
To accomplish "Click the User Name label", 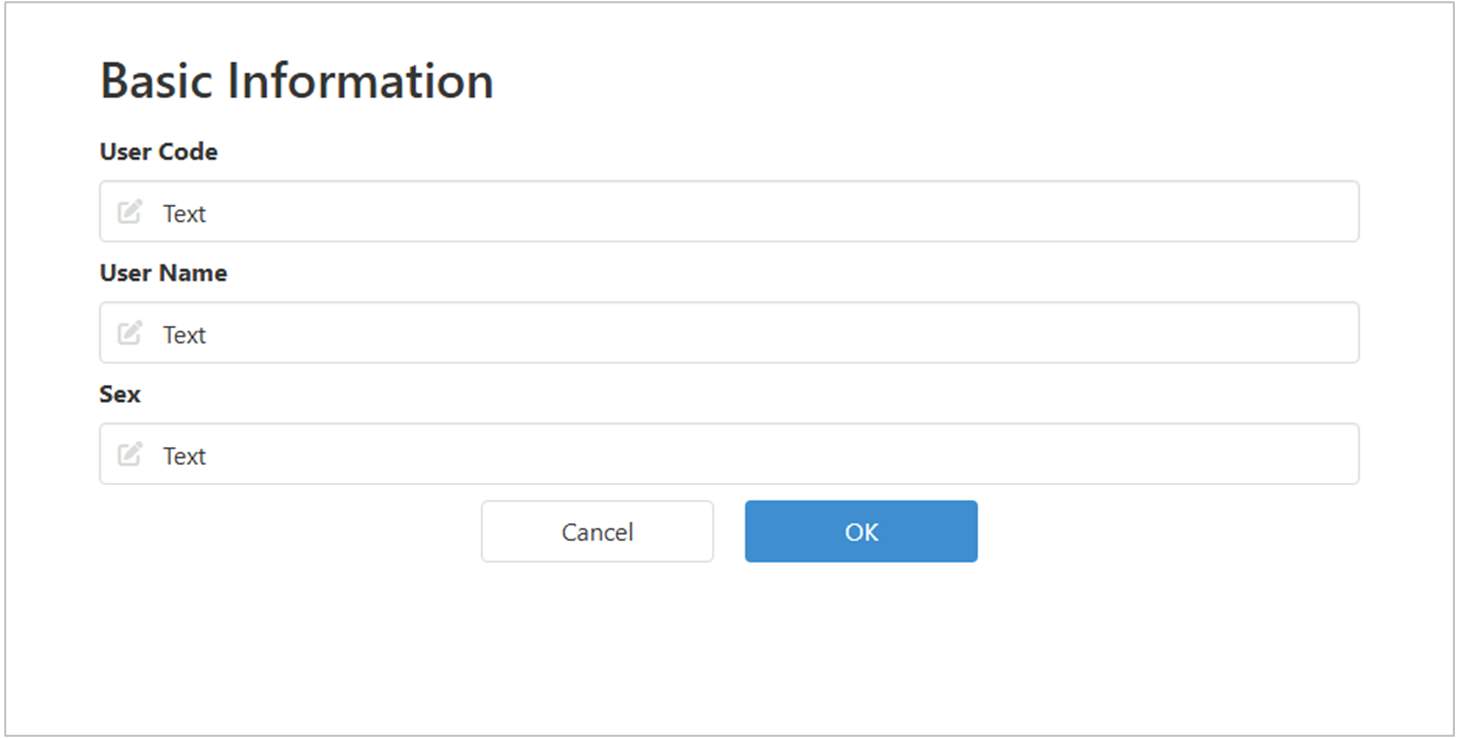I will click(163, 273).
